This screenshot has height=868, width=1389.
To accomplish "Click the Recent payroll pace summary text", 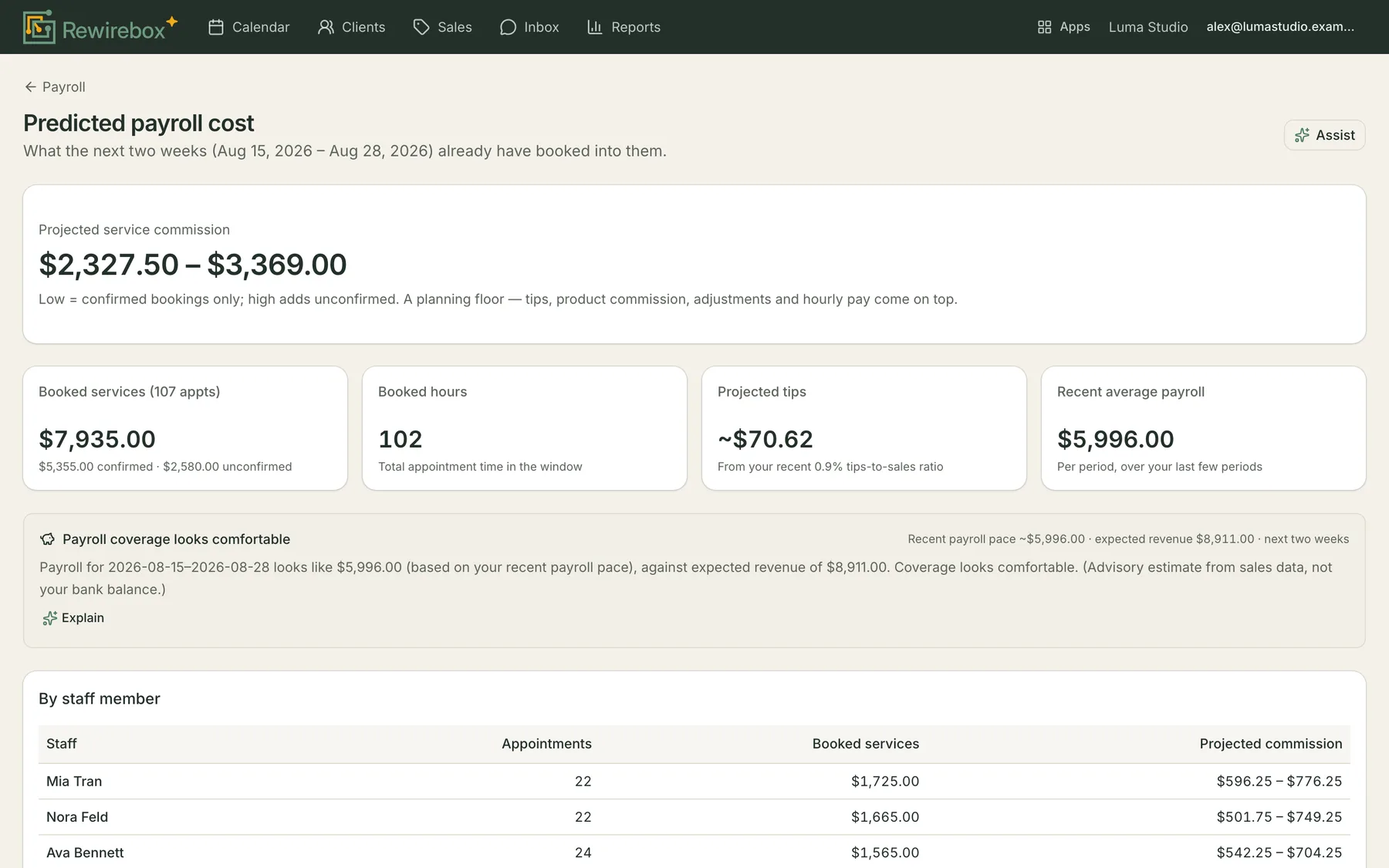I will tap(1128, 539).
